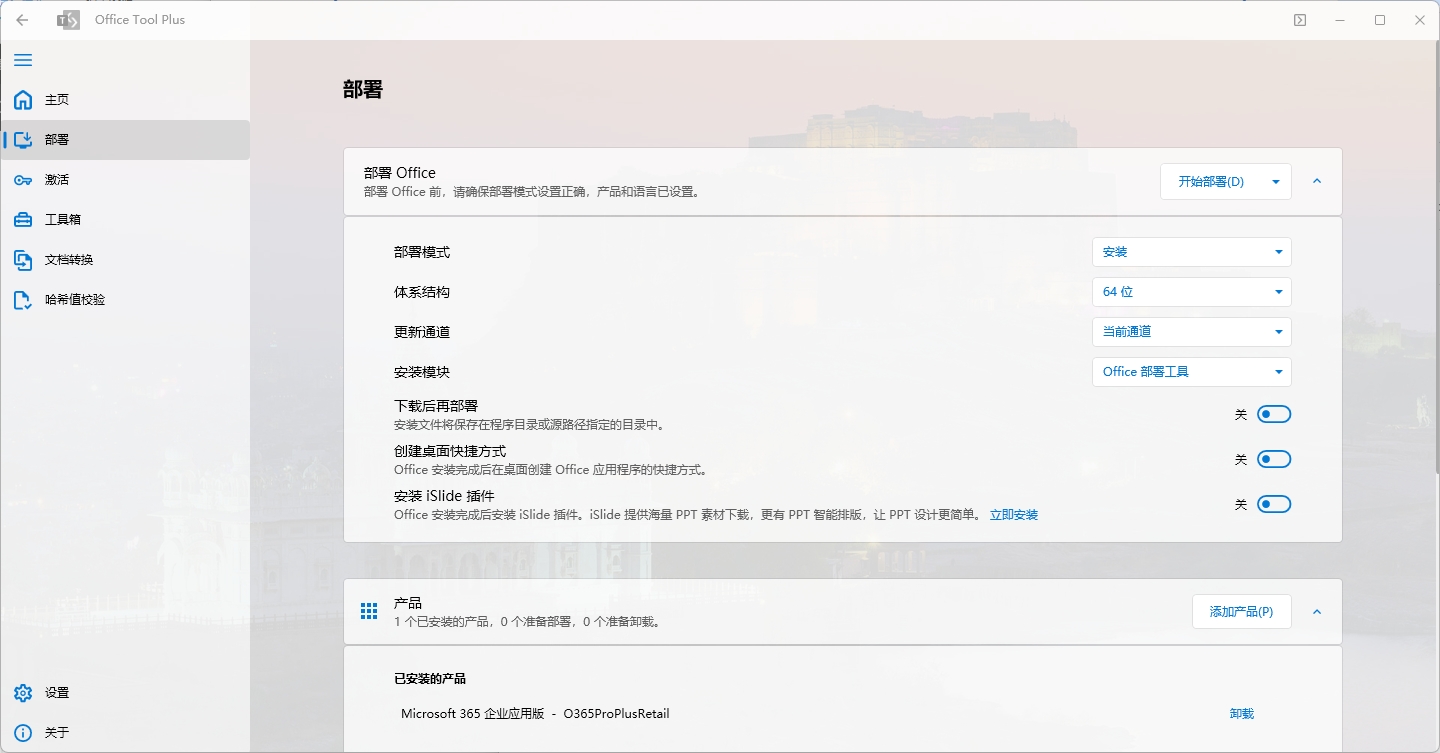
Task: Open the 体系结构 dropdown showing 64 位
Action: (1192, 292)
